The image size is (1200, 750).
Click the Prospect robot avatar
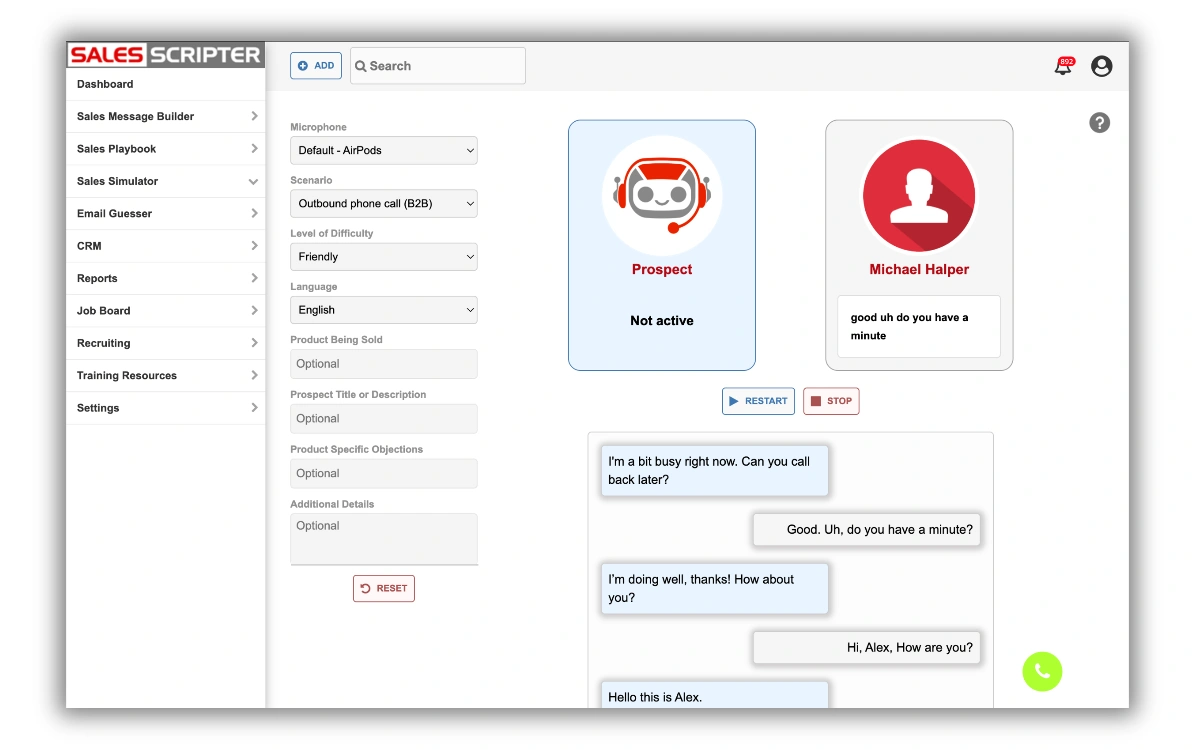pos(661,196)
